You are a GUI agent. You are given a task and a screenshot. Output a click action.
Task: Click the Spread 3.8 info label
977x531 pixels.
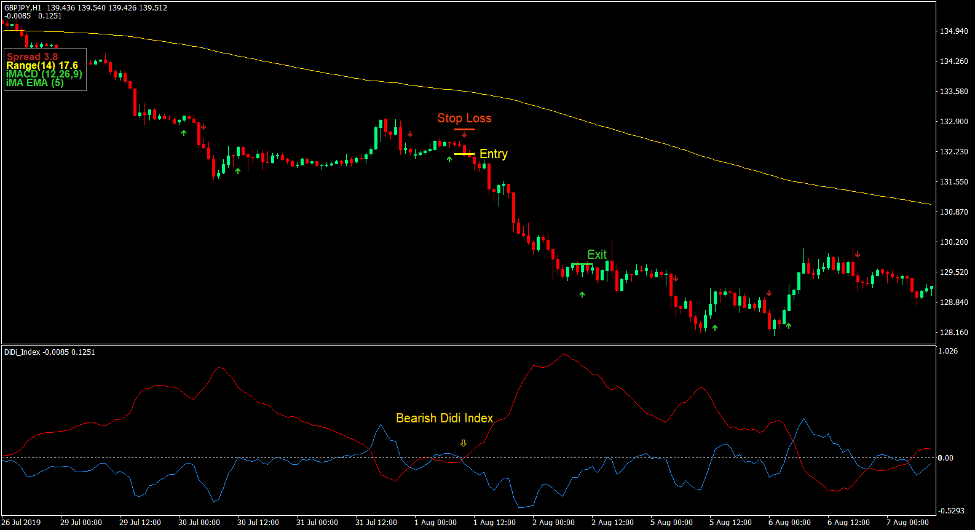33,56
